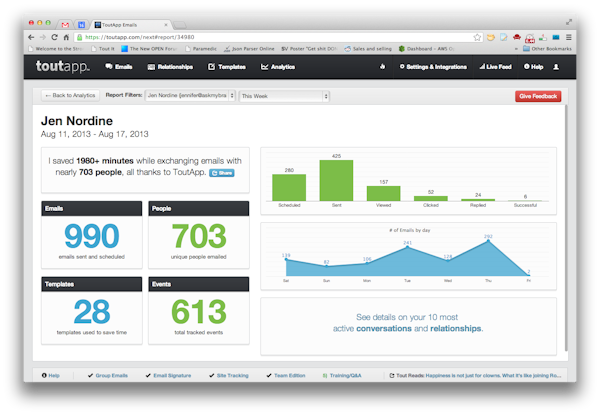The height and width of the screenshot is (415, 600).
Task: Click the hand icon in the navbar
Action: pos(383,67)
